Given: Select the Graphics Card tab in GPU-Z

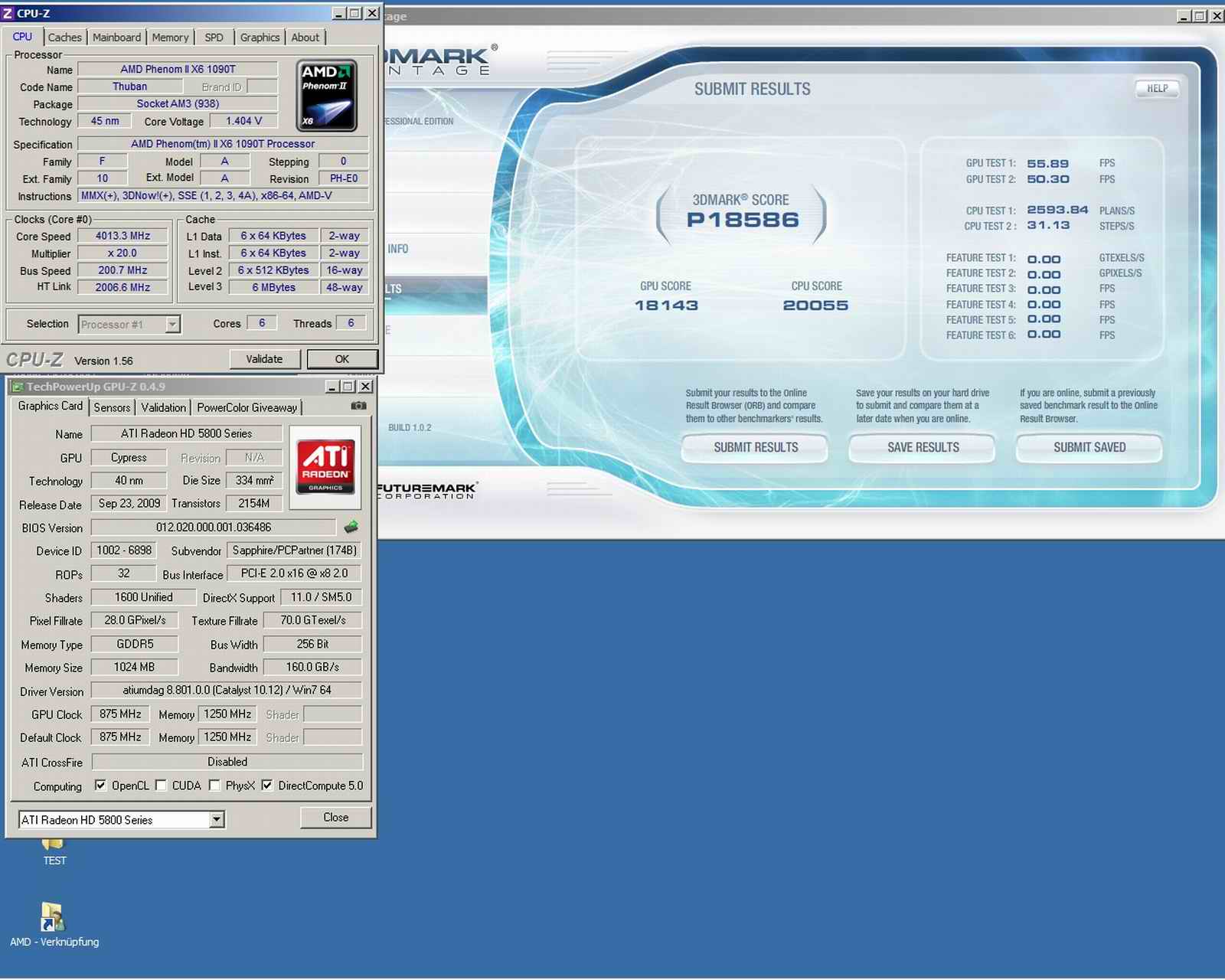Looking at the screenshot, I should pos(50,407).
